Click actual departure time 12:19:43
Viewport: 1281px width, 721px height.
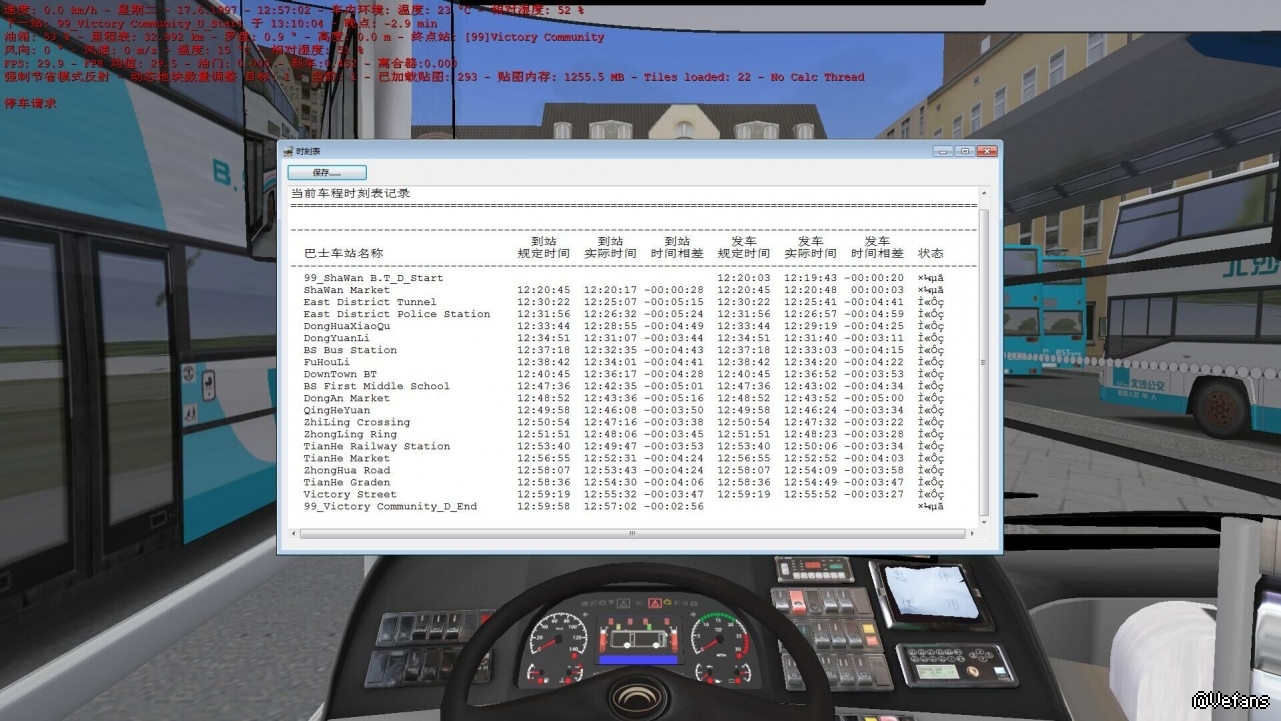click(x=810, y=278)
